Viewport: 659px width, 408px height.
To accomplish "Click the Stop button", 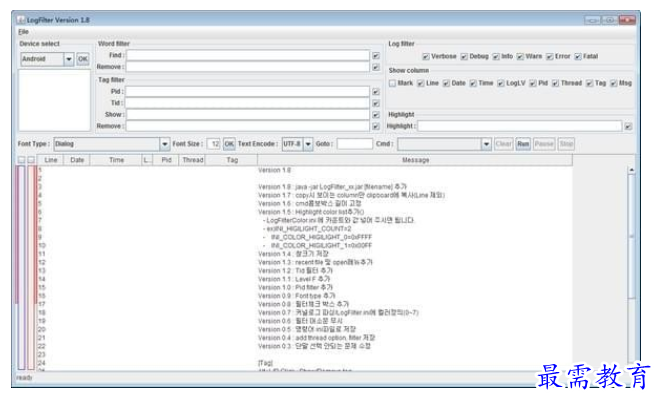I will (566, 144).
